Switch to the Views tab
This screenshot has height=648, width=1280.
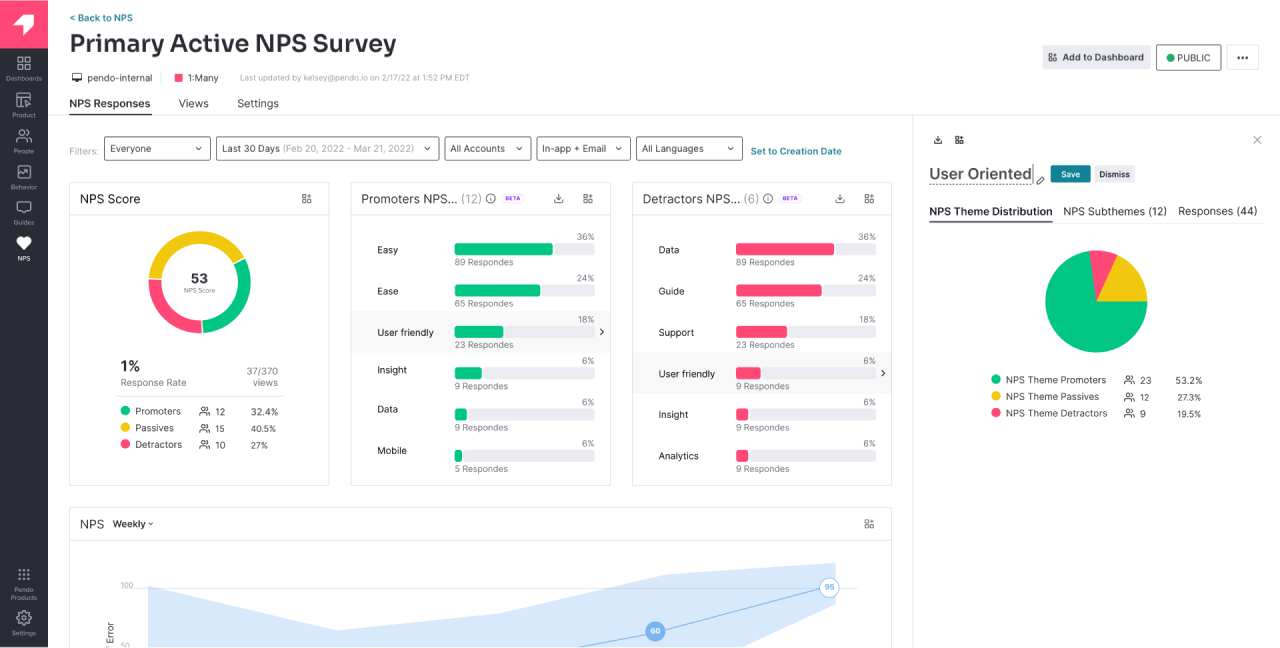(x=193, y=104)
